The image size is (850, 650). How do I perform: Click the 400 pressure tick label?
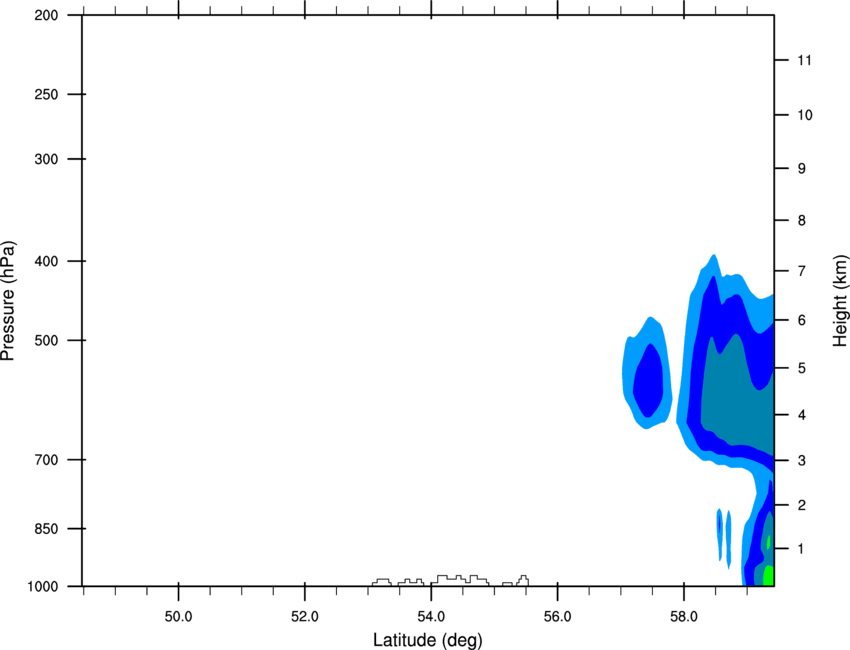46,261
